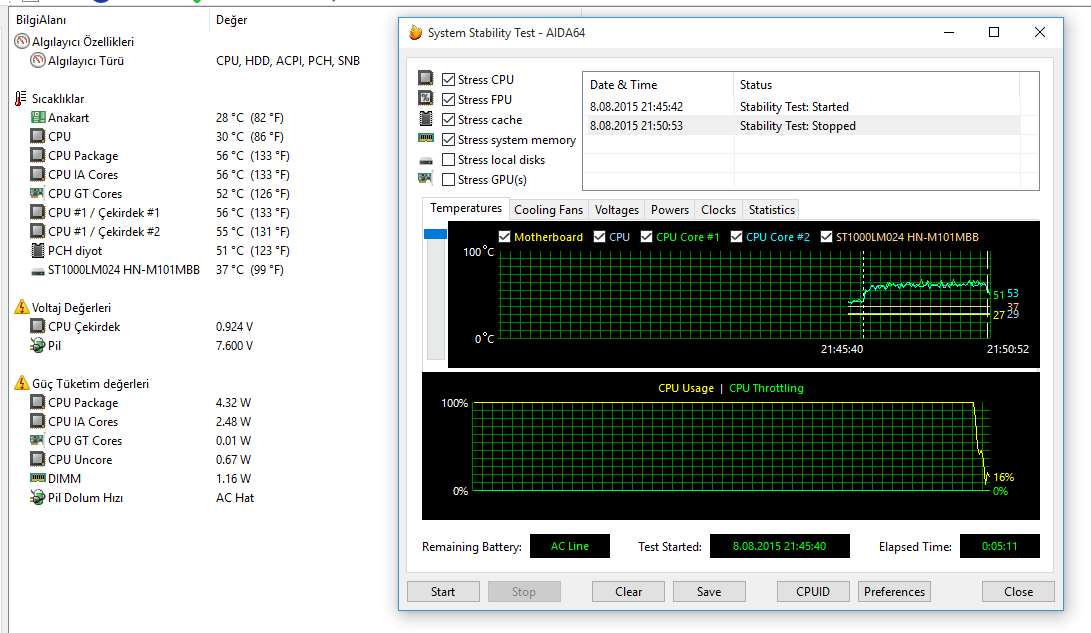Image resolution: width=1091 pixels, height=633 pixels.
Task: Click the warning icon next to Voltaj Değerleri
Action: tap(22, 307)
